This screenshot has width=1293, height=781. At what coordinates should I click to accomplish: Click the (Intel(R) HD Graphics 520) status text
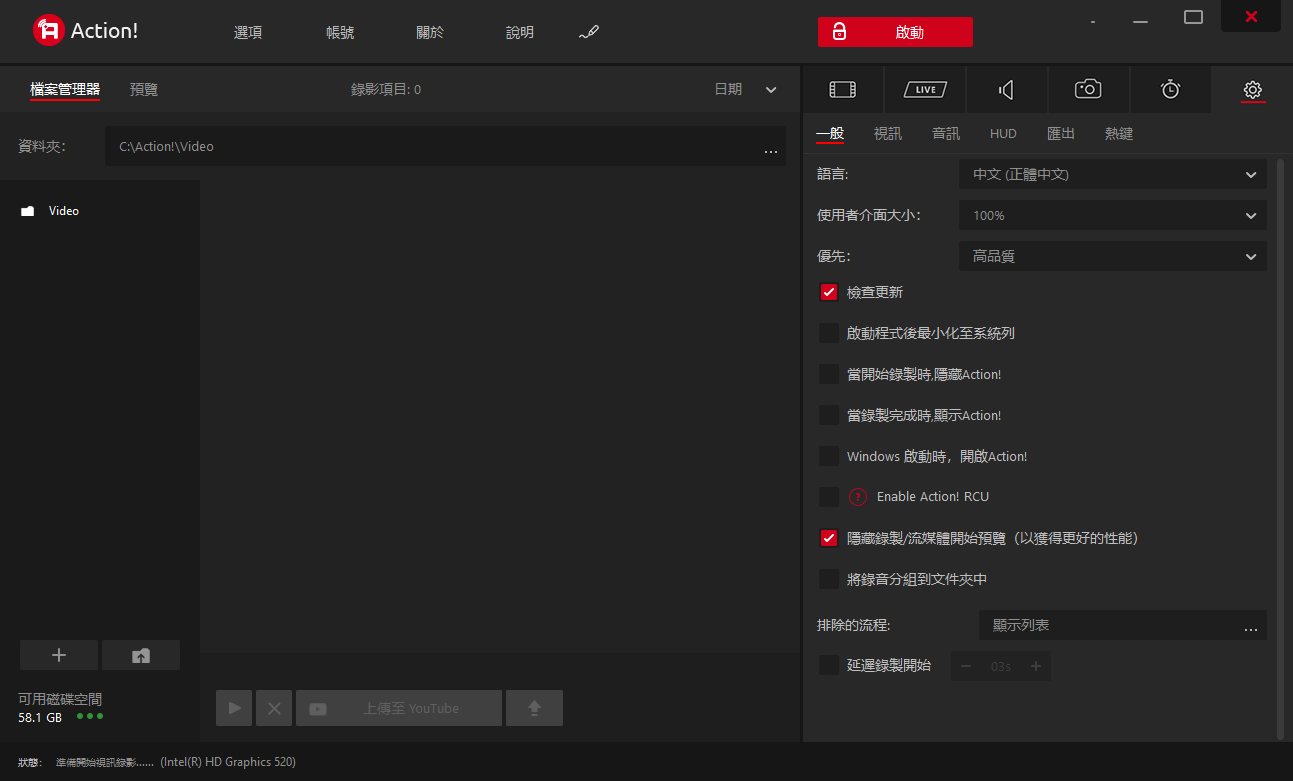pyautogui.click(x=228, y=762)
